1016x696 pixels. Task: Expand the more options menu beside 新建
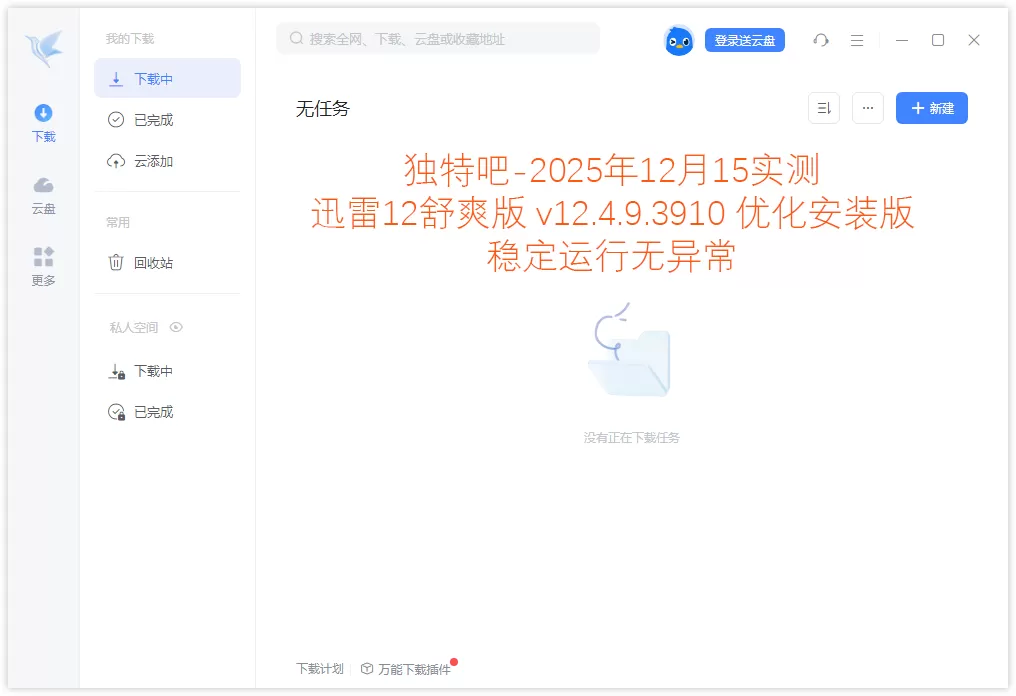pyautogui.click(x=867, y=108)
